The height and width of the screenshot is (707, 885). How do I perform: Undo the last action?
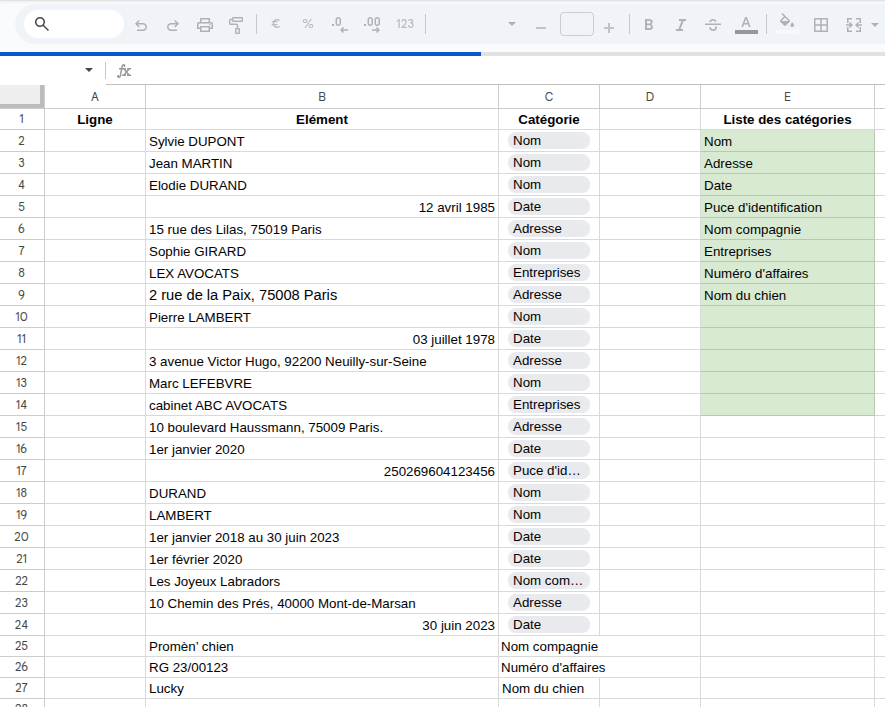tap(141, 25)
